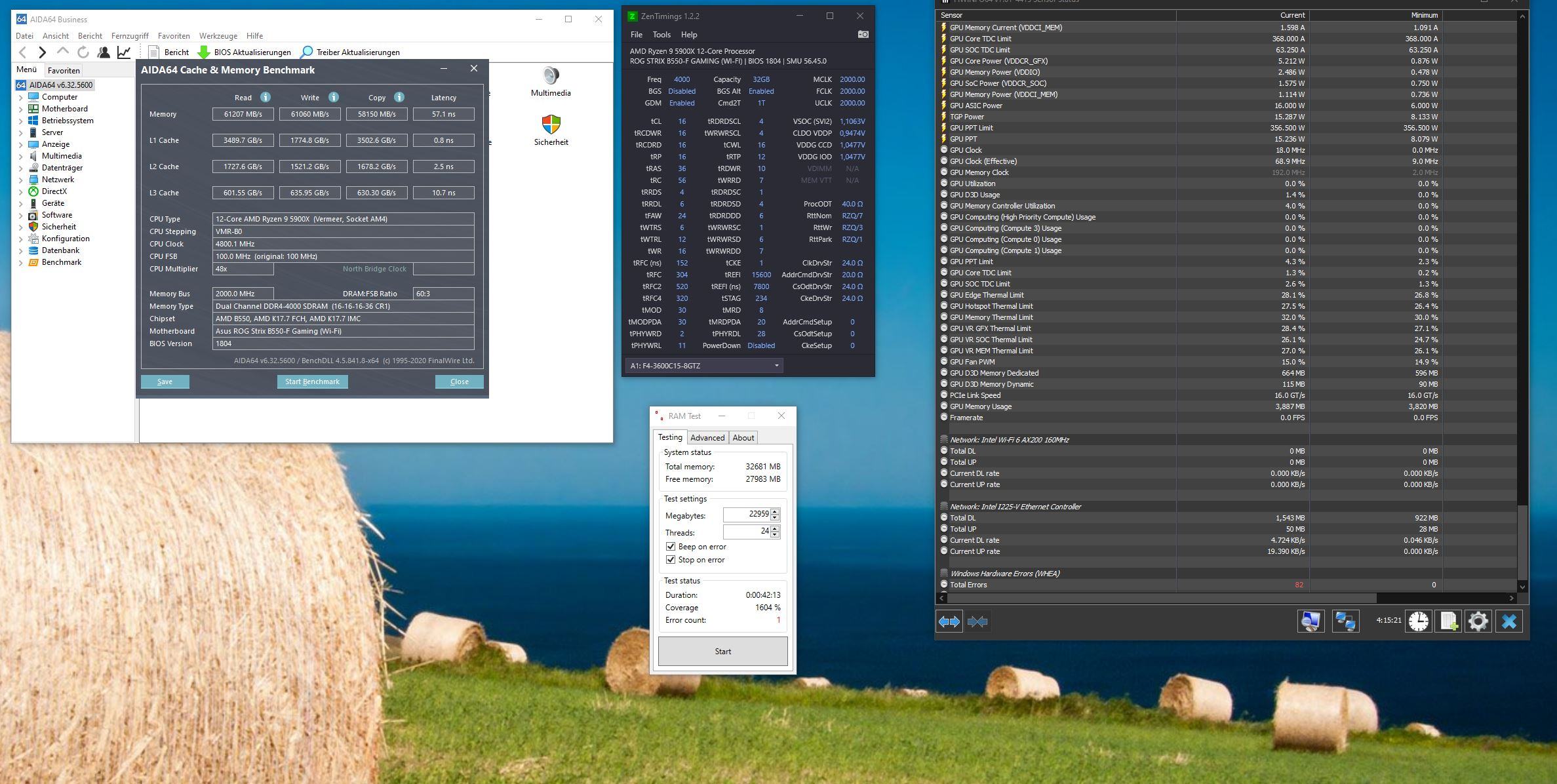Click the HWiNFO Sensor column header

pyautogui.click(x=1056, y=15)
